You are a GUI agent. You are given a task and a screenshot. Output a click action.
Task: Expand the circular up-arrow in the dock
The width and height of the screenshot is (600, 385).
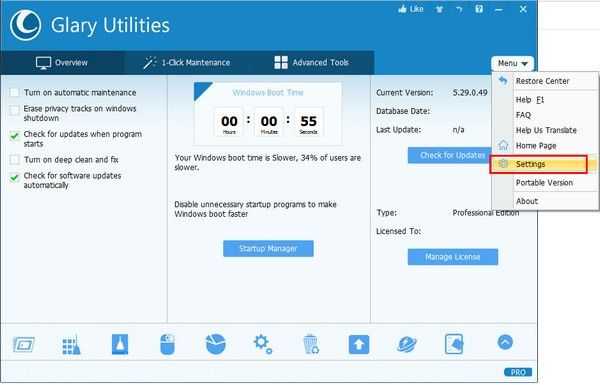[505, 342]
